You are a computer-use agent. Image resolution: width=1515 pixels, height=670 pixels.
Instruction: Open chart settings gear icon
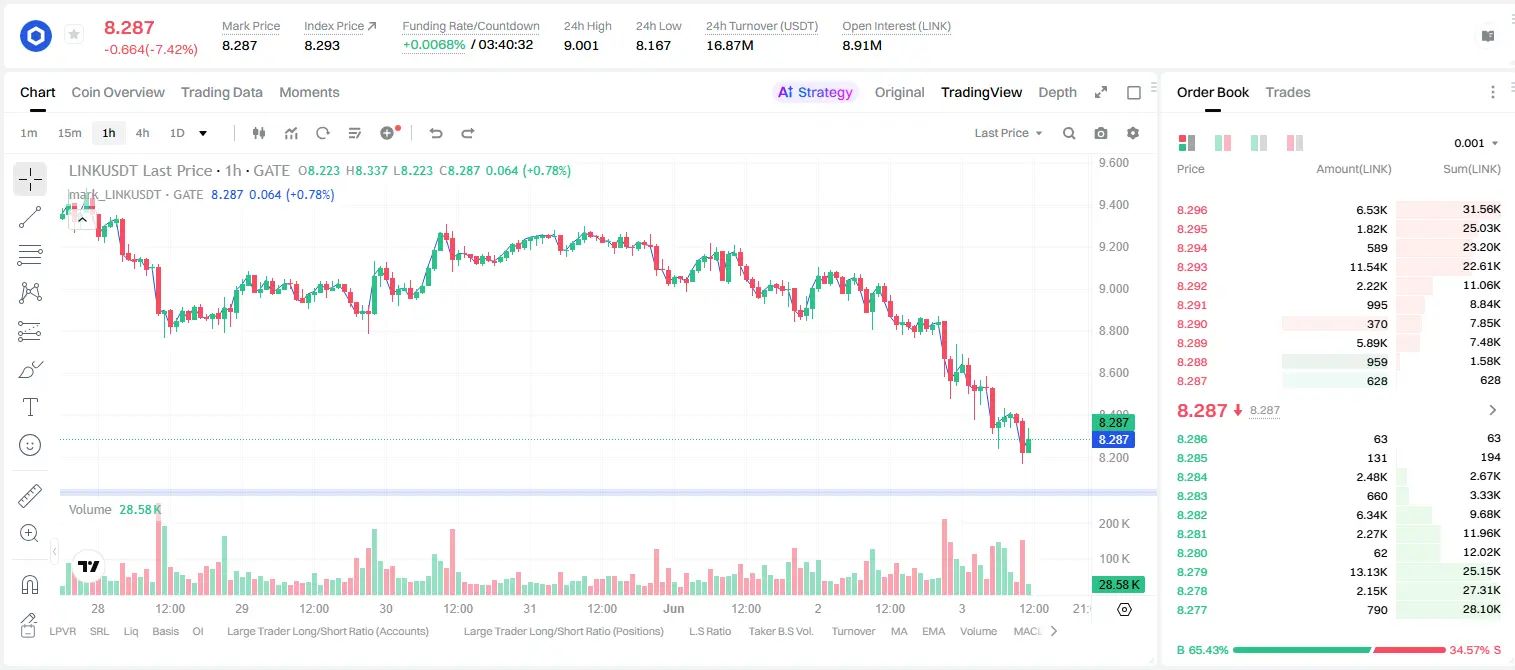coord(1133,133)
